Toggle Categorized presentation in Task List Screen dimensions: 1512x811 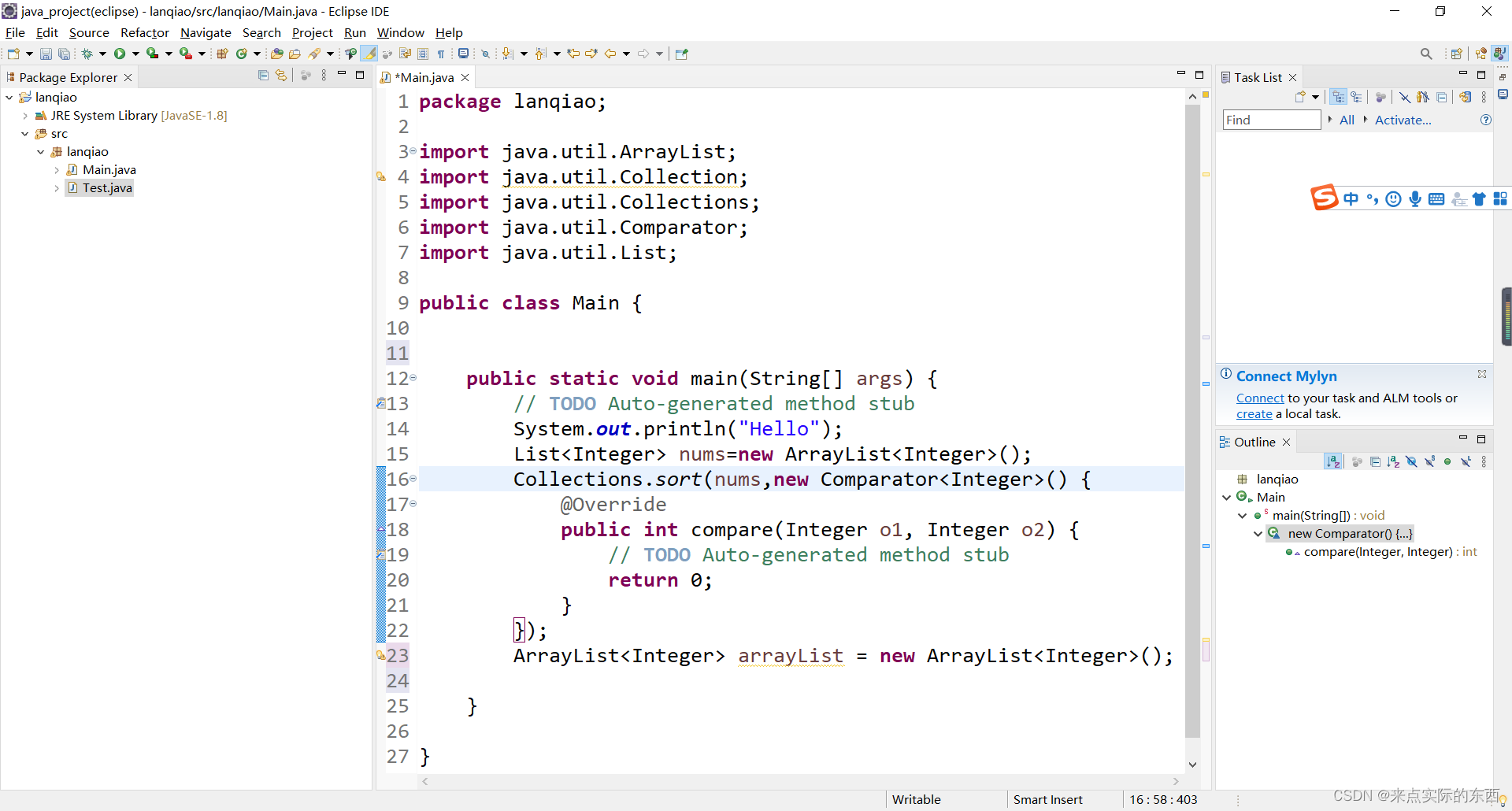1339,97
